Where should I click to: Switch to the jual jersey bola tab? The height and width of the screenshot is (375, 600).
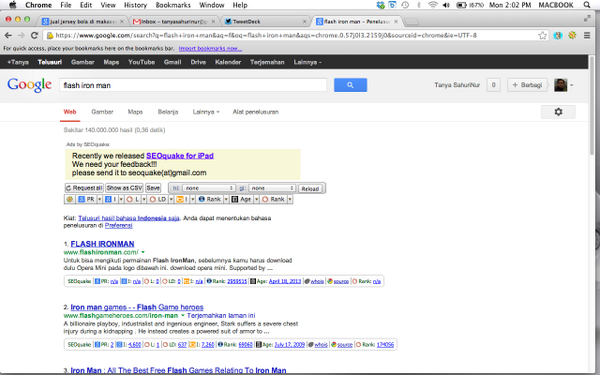[83, 22]
